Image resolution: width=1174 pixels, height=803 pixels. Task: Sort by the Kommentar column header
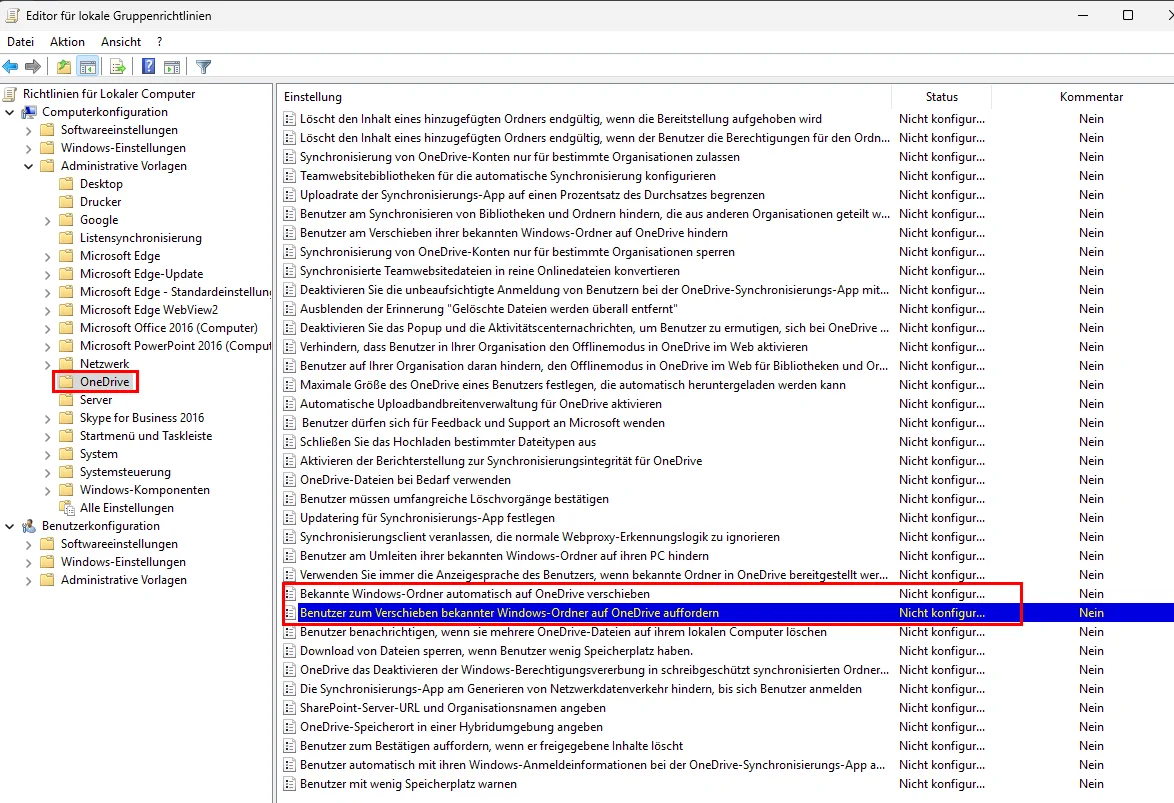point(1091,97)
